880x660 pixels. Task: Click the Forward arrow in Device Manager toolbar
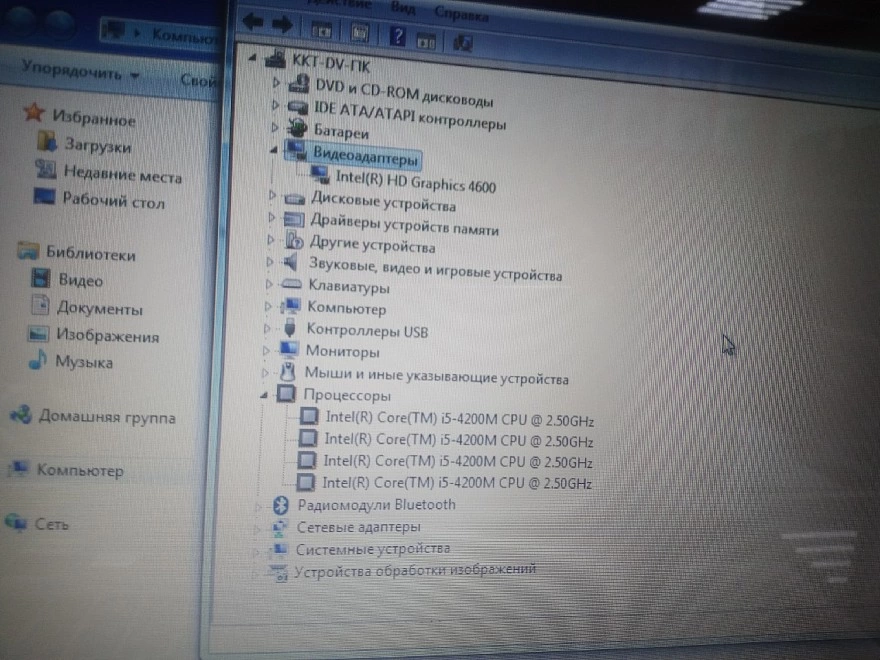(x=283, y=24)
